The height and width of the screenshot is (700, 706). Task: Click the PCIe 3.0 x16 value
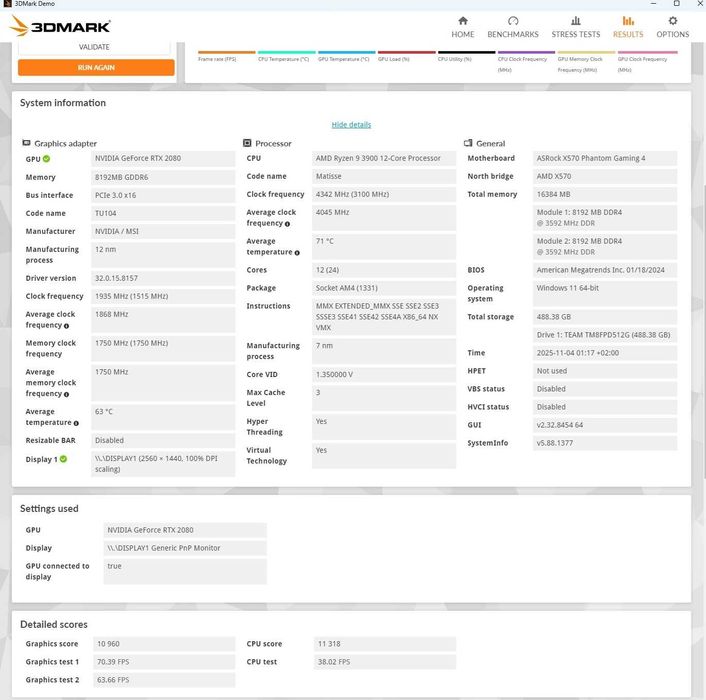coord(163,195)
